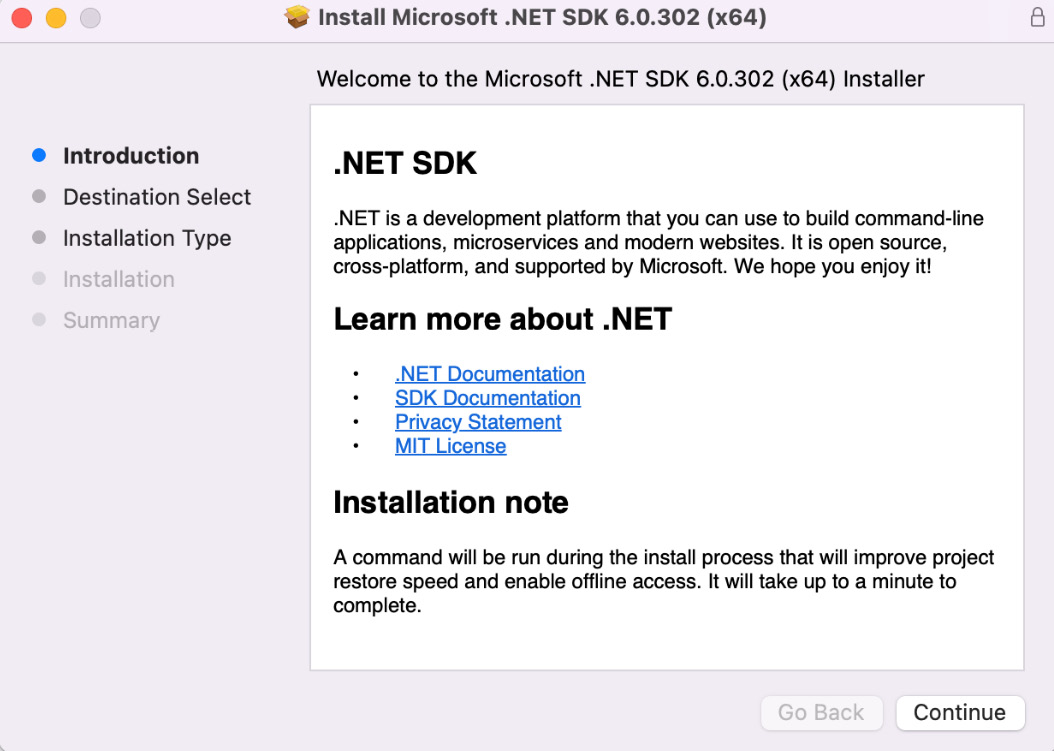Click the 'Learn more about .NET' heading
Screen dimensions: 1054x751
coord(503,319)
